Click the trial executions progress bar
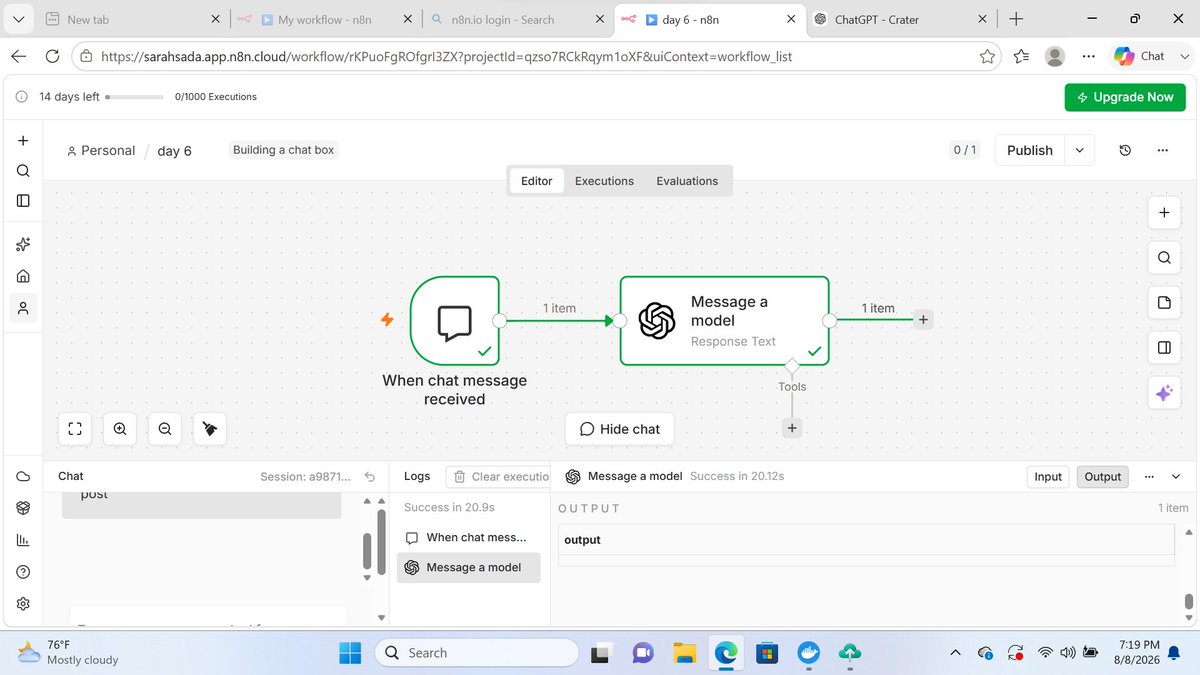This screenshot has width=1200, height=675. click(x=134, y=97)
